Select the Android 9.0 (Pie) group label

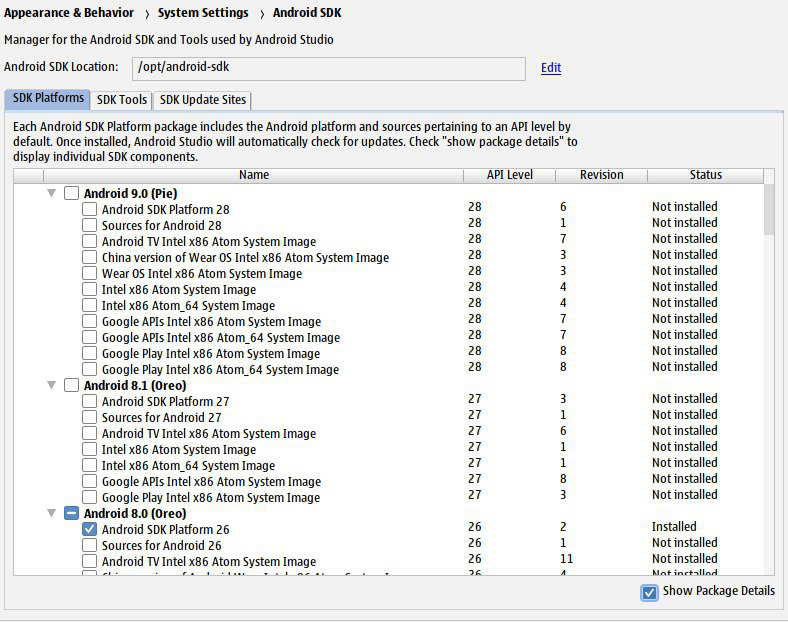tap(130, 193)
